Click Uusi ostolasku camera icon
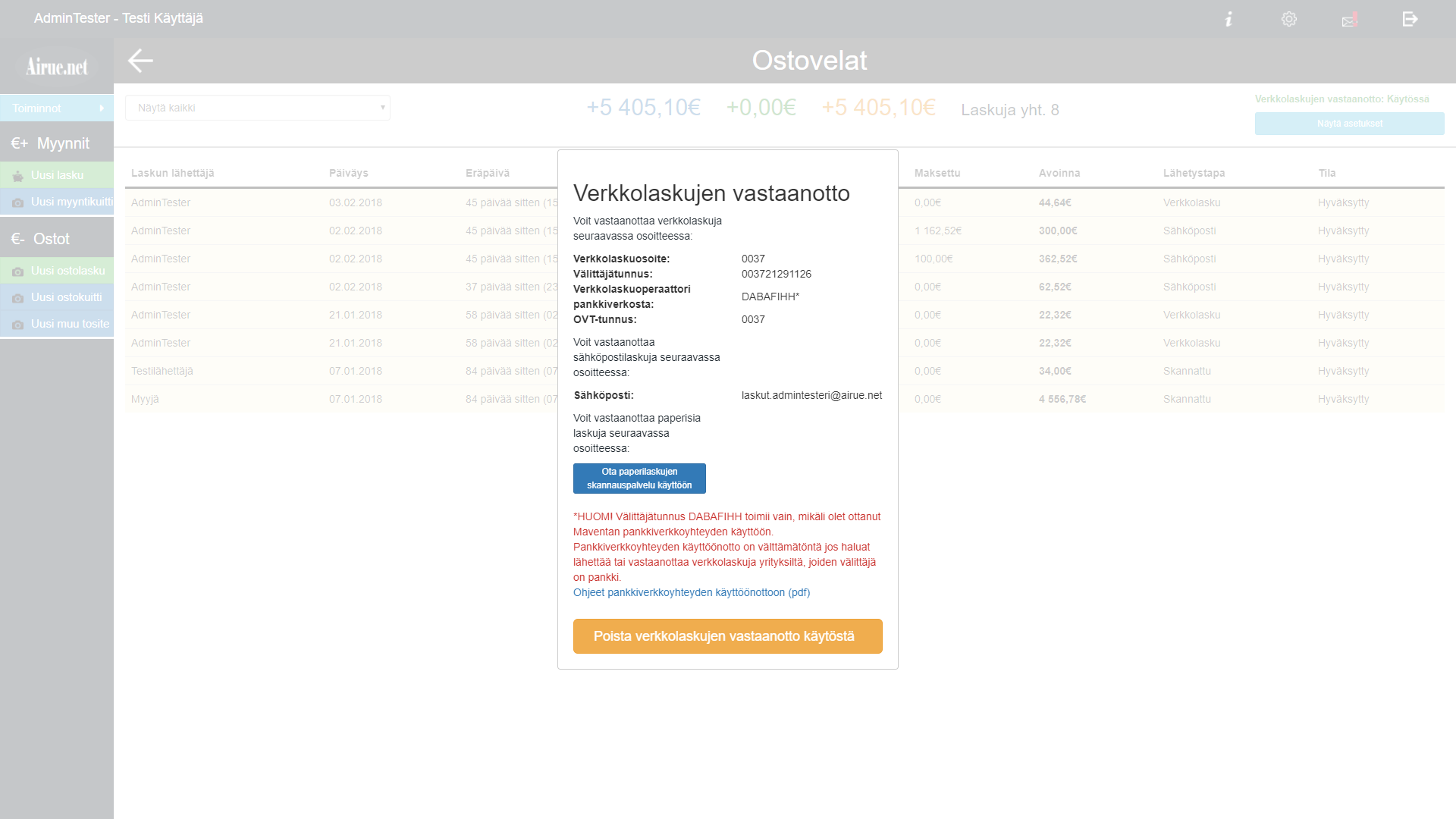Image resolution: width=1456 pixels, height=819 pixels. 18,271
